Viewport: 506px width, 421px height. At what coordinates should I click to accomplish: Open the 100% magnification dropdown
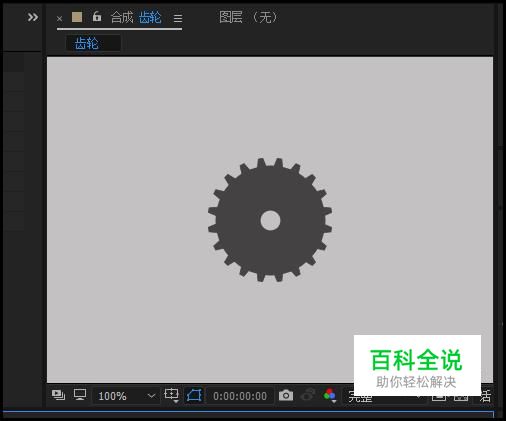pyautogui.click(x=126, y=396)
